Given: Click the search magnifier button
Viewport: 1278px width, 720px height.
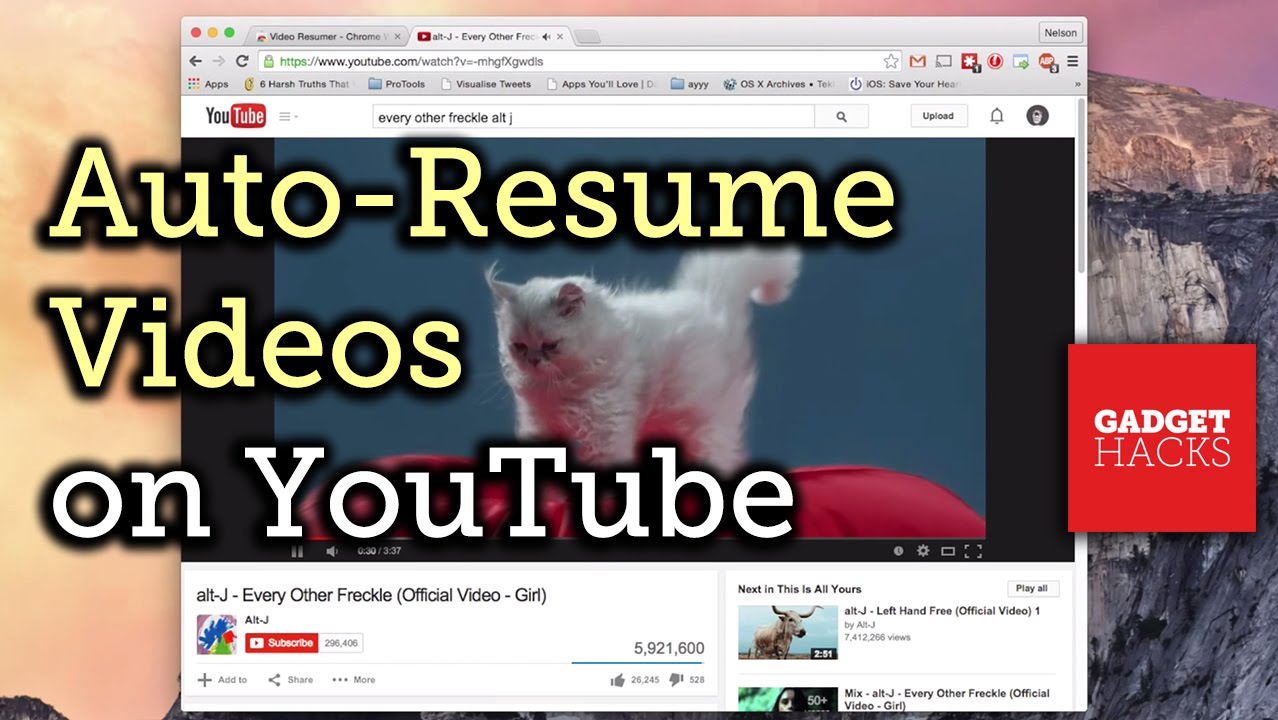Looking at the screenshot, I should click(841, 116).
